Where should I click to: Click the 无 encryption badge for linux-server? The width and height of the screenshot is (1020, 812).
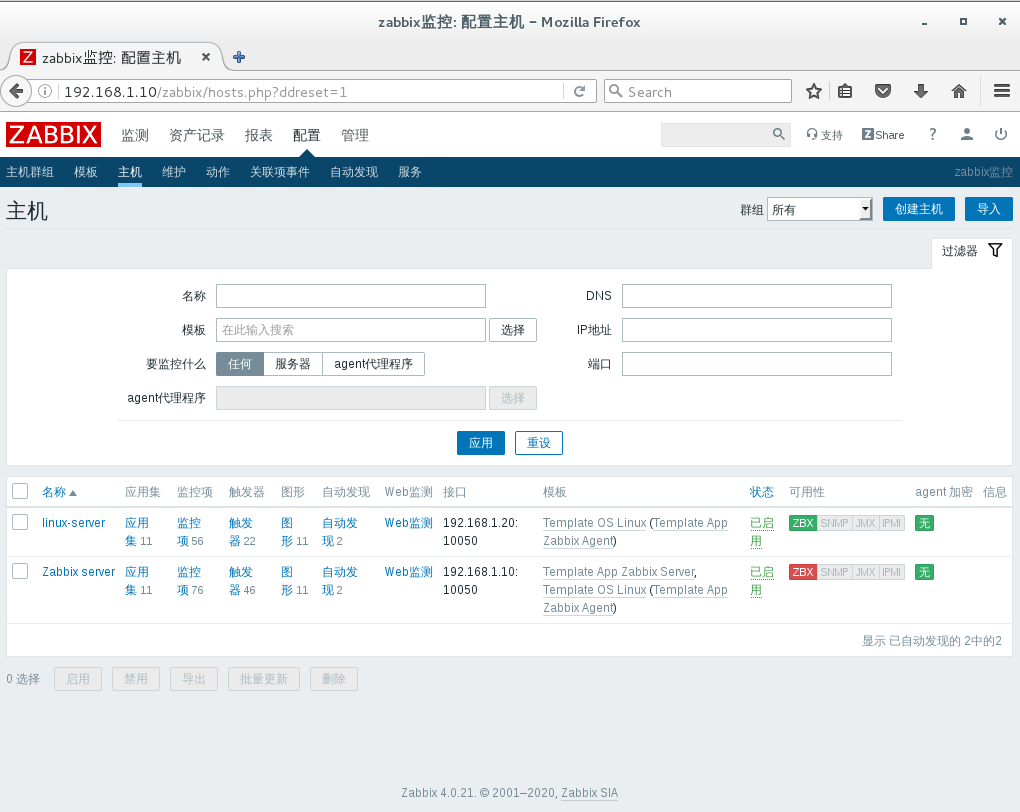[x=924, y=523]
